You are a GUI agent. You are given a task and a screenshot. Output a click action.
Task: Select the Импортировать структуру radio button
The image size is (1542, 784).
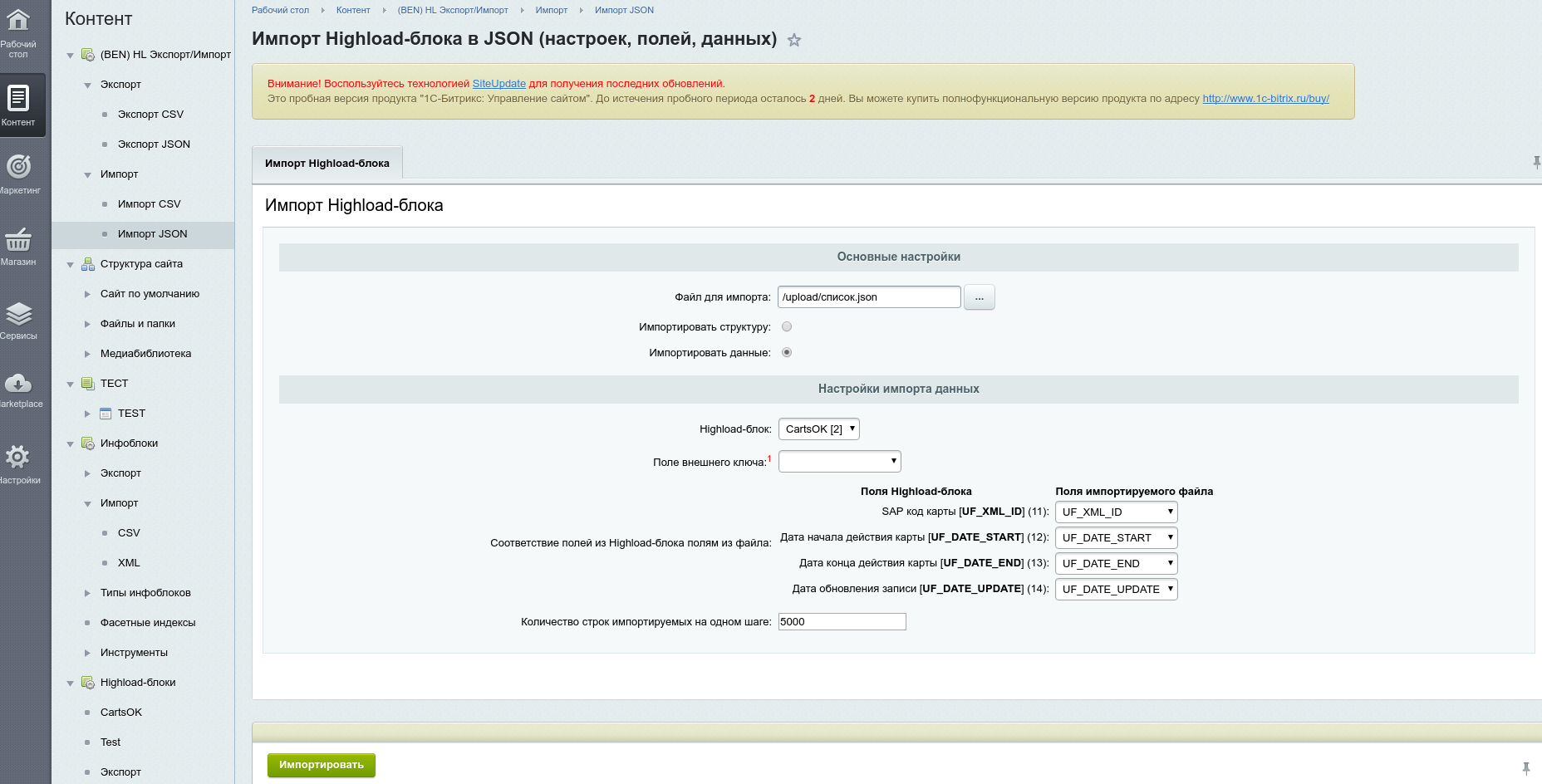(x=787, y=327)
